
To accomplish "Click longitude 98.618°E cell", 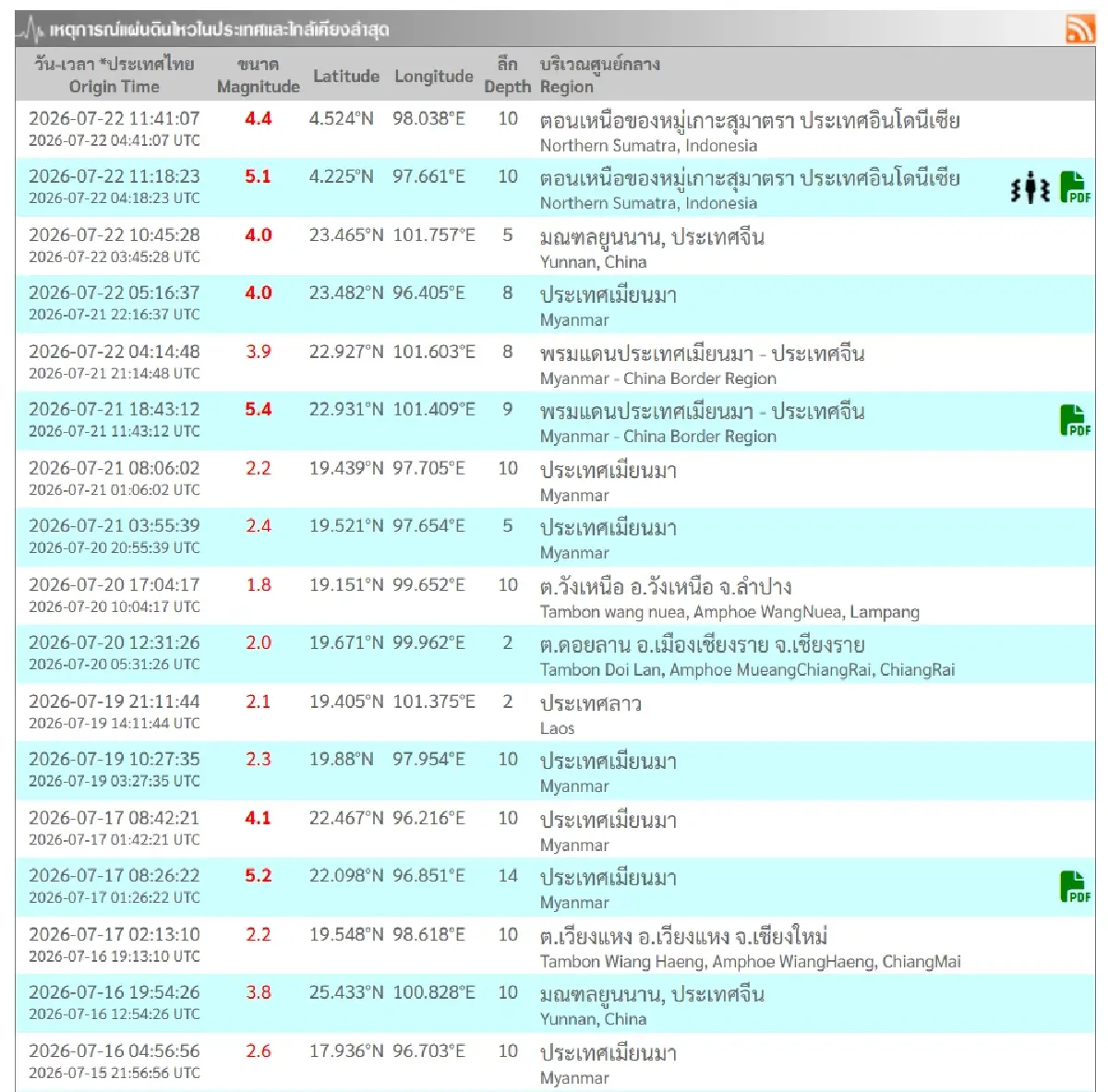I will pos(428,934).
